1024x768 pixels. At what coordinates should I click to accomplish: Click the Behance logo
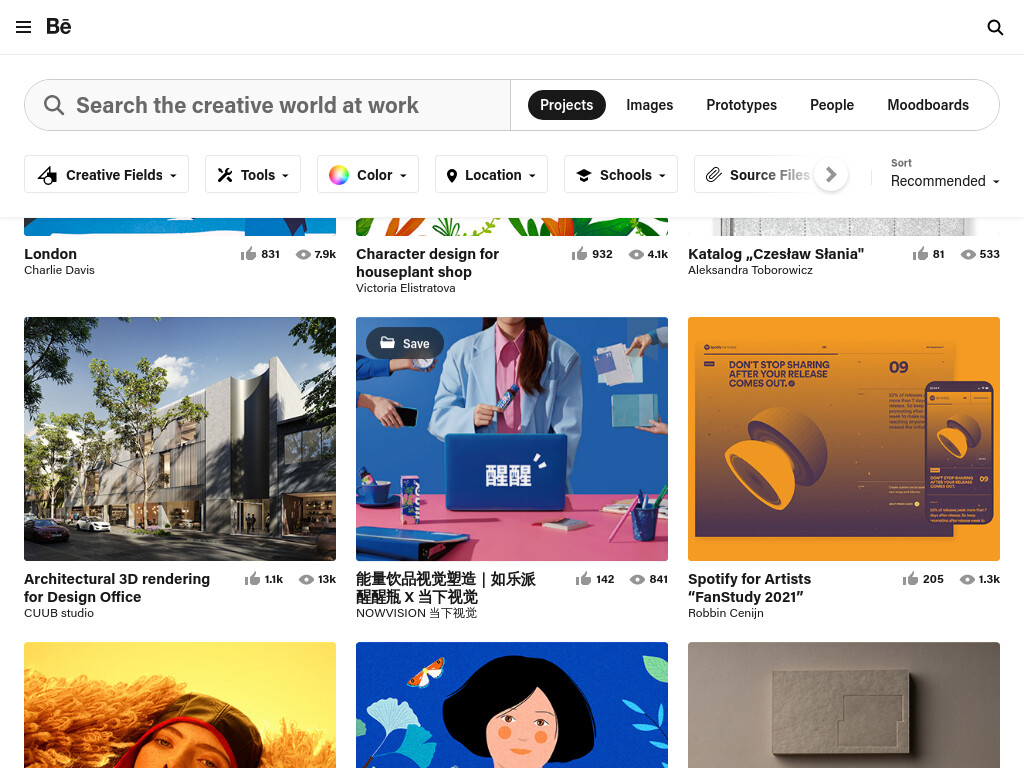(59, 26)
